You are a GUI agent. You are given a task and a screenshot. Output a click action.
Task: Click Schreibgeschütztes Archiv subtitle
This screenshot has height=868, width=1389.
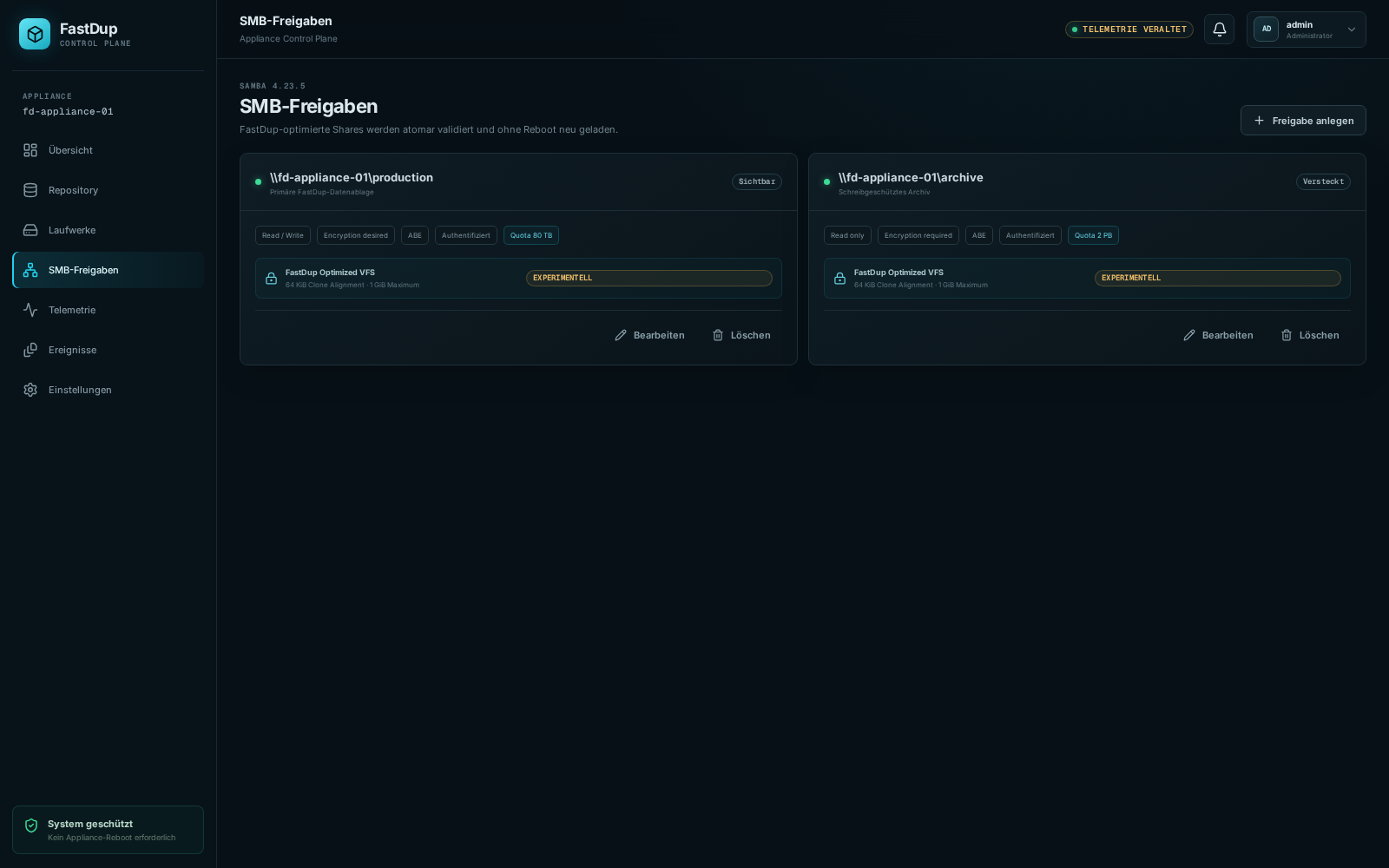pyautogui.click(x=884, y=192)
